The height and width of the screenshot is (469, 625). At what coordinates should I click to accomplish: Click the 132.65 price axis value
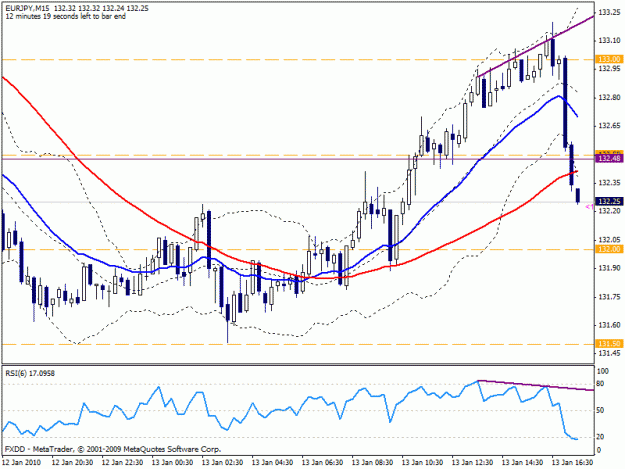(609, 126)
